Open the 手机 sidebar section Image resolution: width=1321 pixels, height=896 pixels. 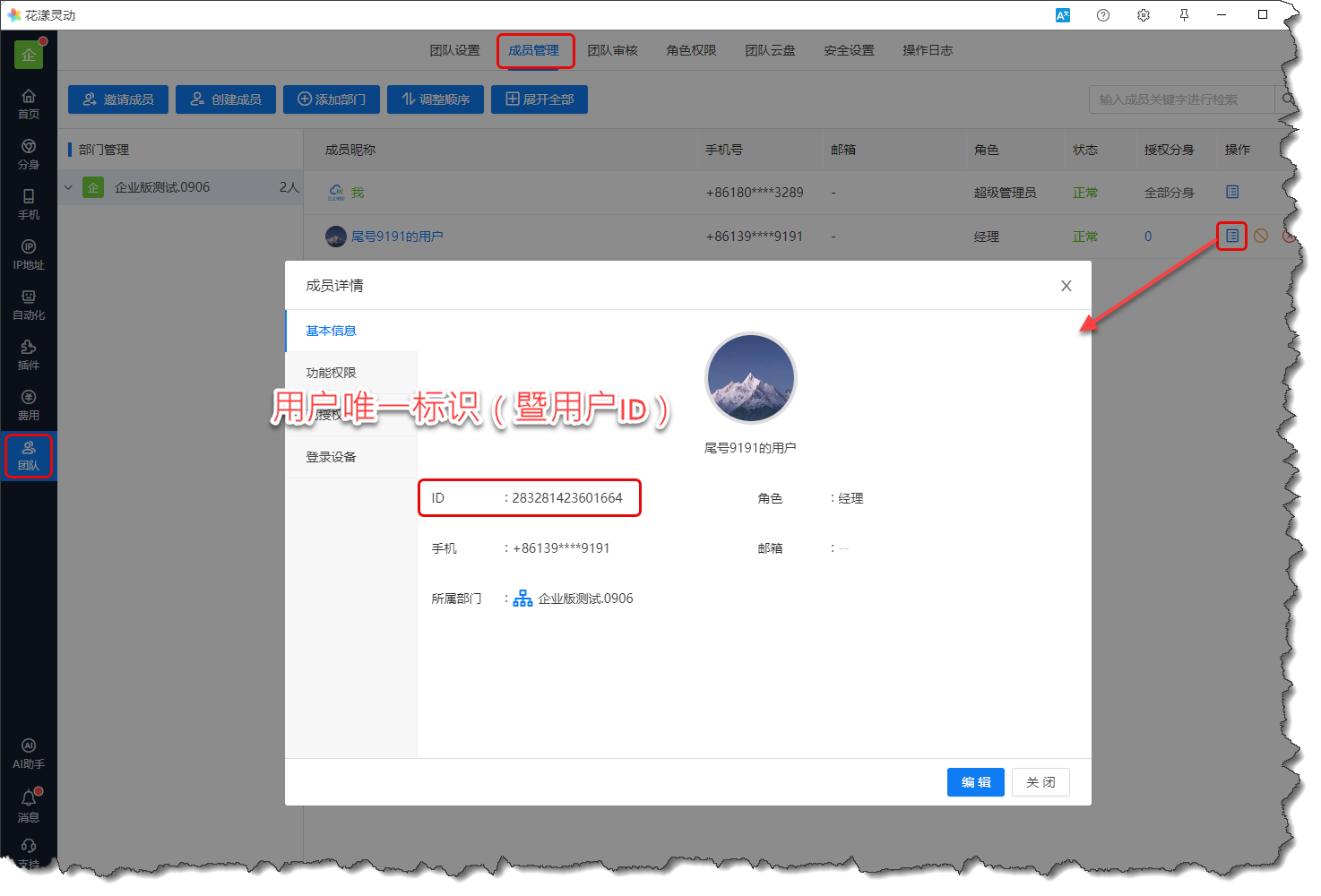[29, 204]
